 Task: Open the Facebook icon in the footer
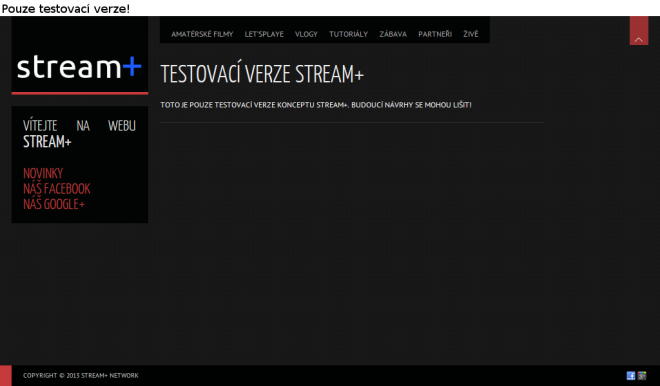[631, 375]
